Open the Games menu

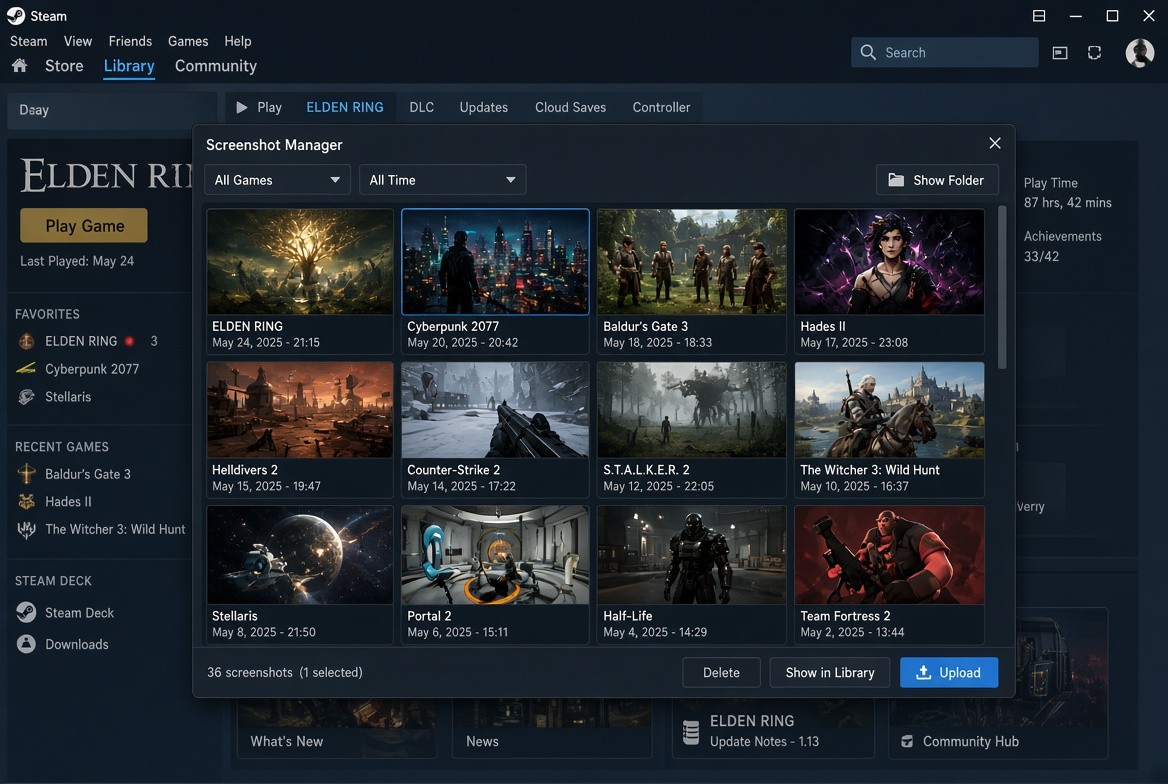188,41
